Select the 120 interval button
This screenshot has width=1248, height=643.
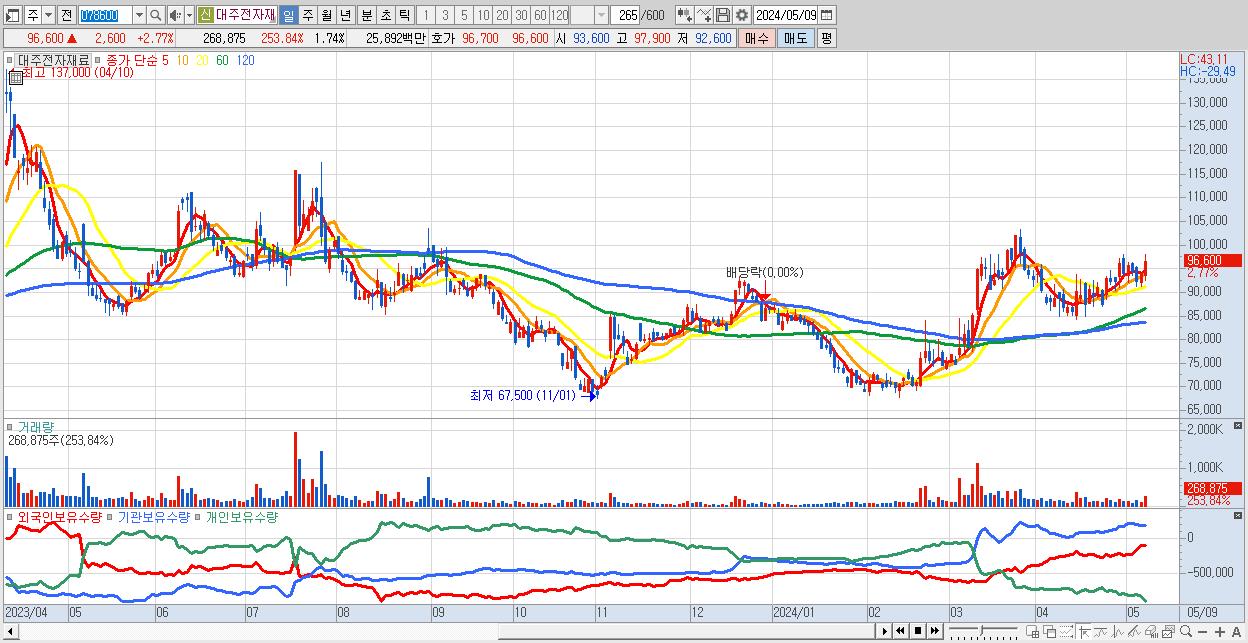tap(559, 15)
